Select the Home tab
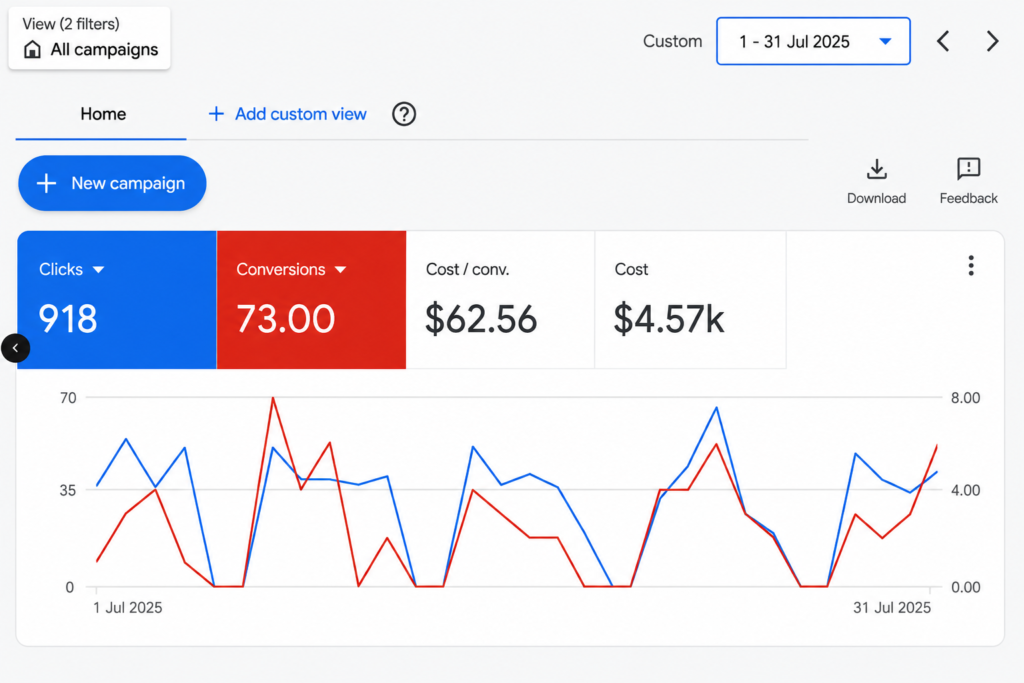 (x=103, y=114)
